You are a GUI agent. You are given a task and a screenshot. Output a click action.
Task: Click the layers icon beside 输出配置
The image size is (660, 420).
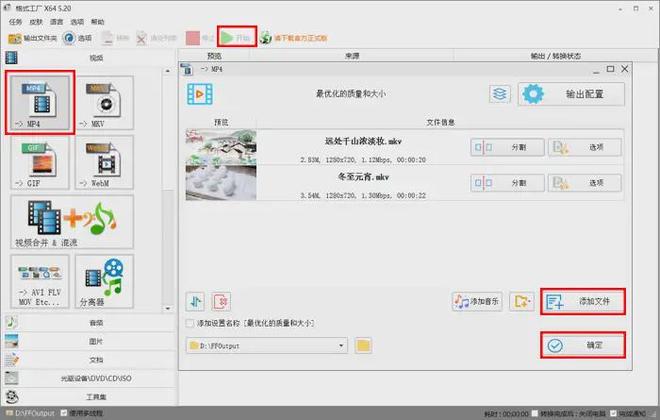coord(500,94)
